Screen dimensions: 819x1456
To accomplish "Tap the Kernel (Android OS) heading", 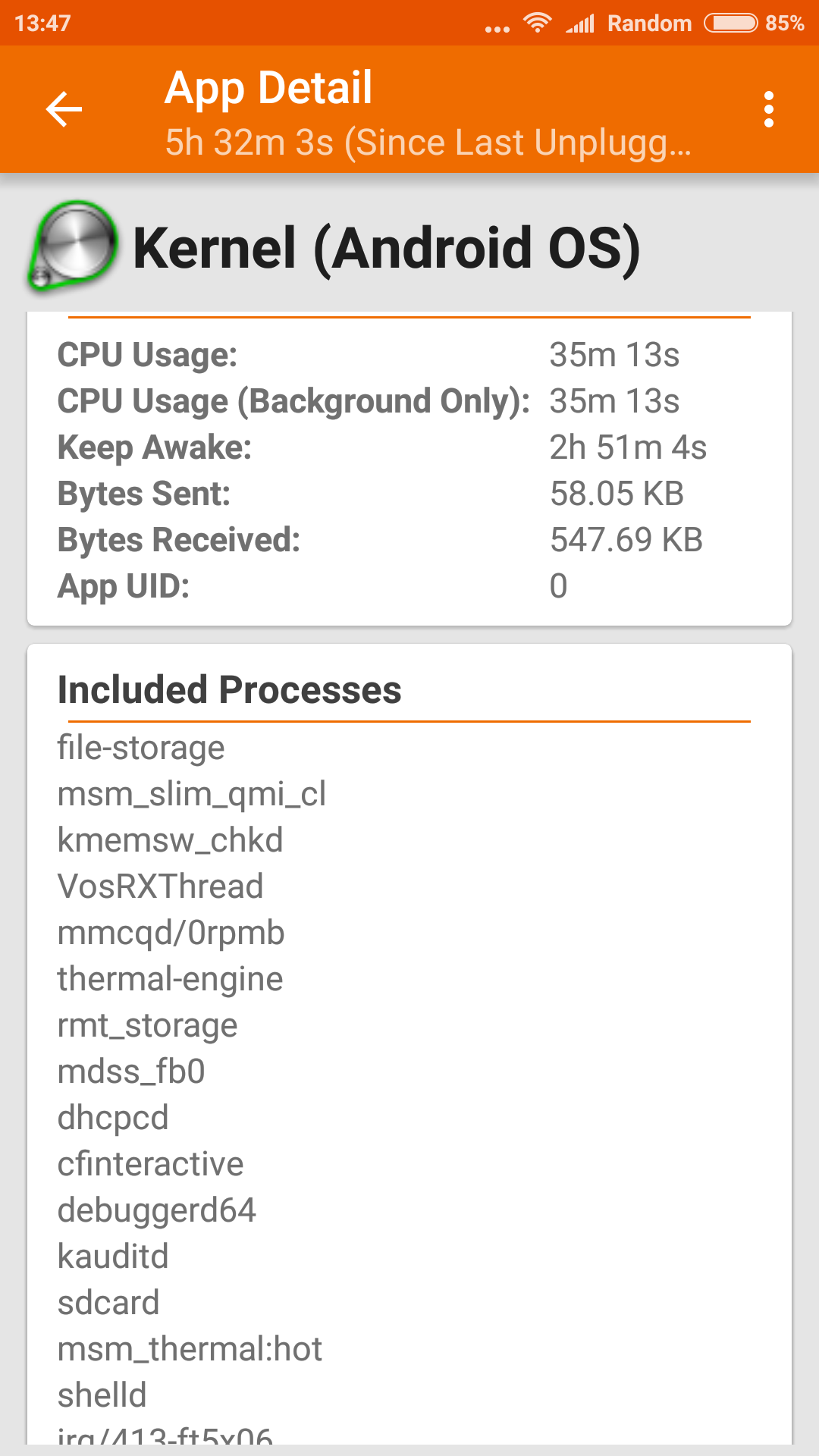I will 386,248.
